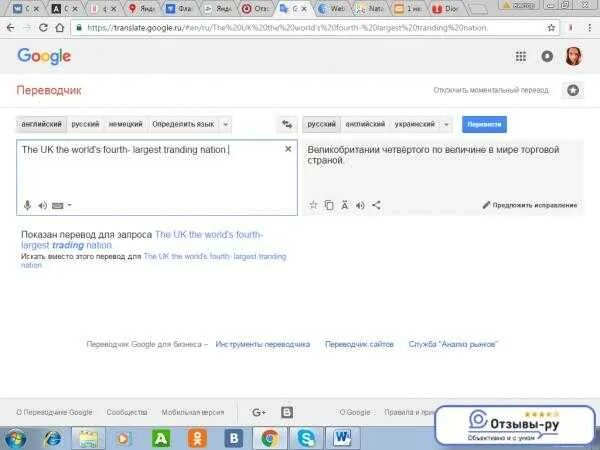Open corrected 'trading nation' suggestion link

[x=142, y=240]
